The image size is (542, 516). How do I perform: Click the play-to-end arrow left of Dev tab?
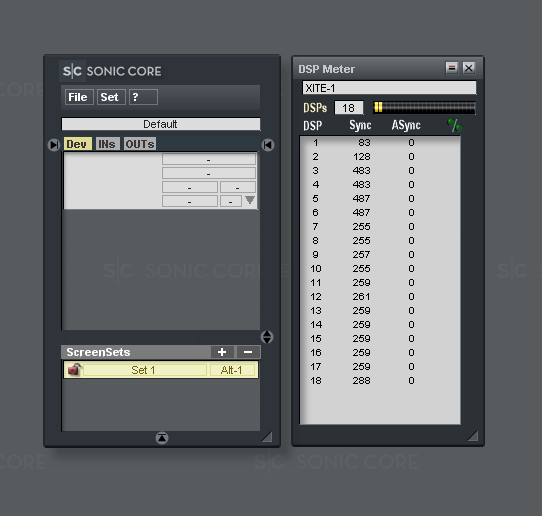(x=54, y=144)
